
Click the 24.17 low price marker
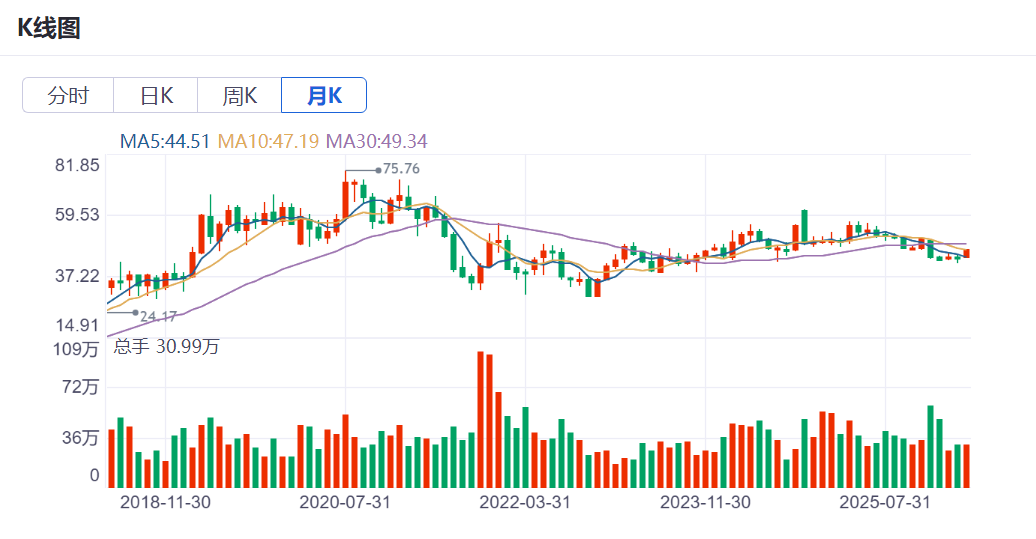157,316
